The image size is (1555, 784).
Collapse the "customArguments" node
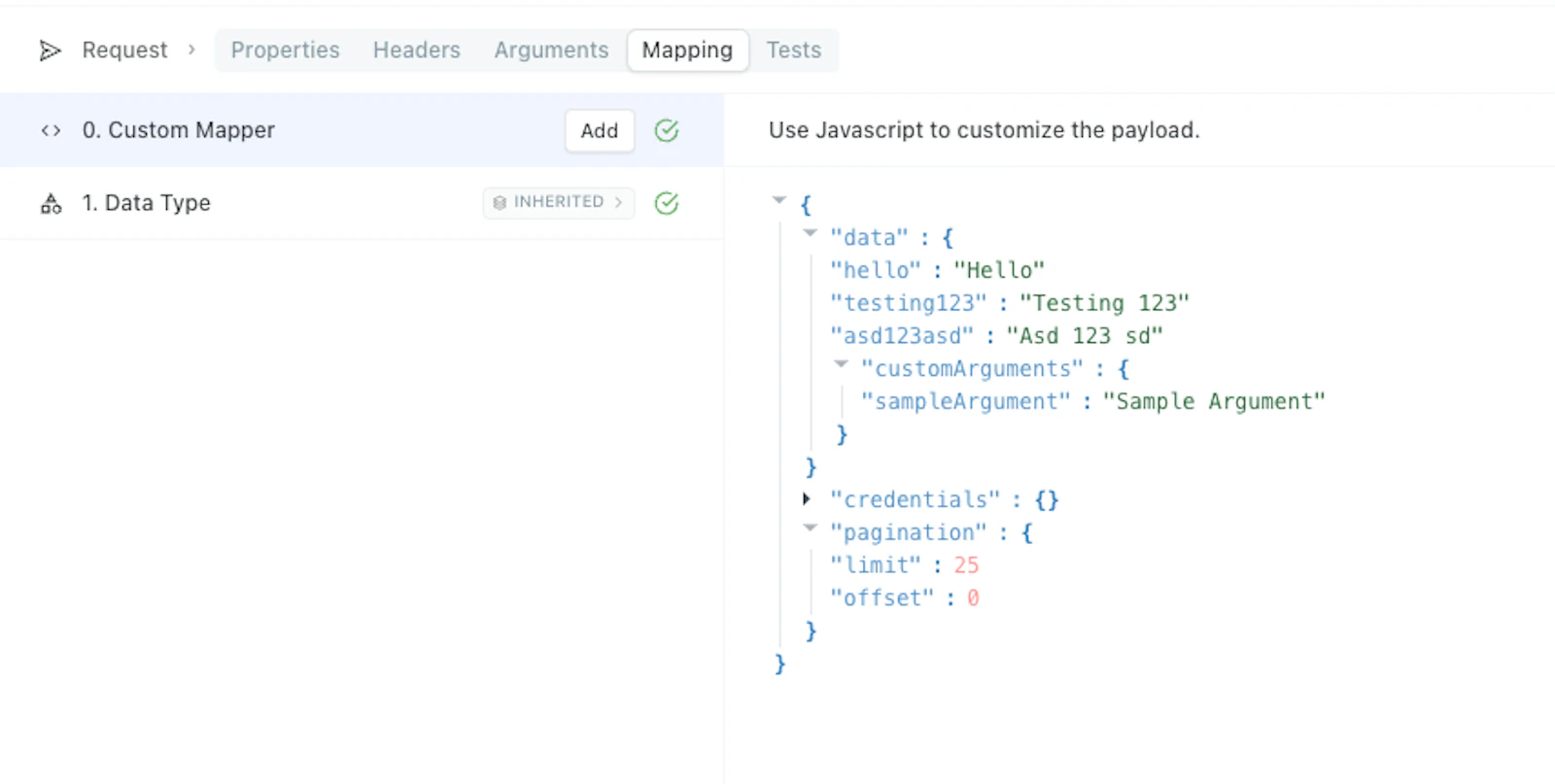(841, 364)
